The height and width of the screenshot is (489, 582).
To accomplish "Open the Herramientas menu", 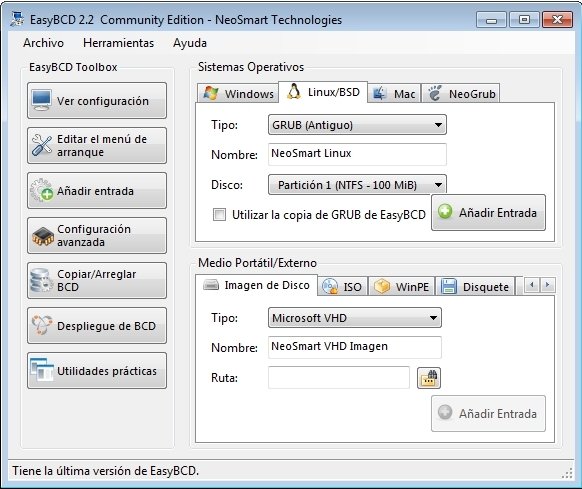I will (x=118, y=43).
